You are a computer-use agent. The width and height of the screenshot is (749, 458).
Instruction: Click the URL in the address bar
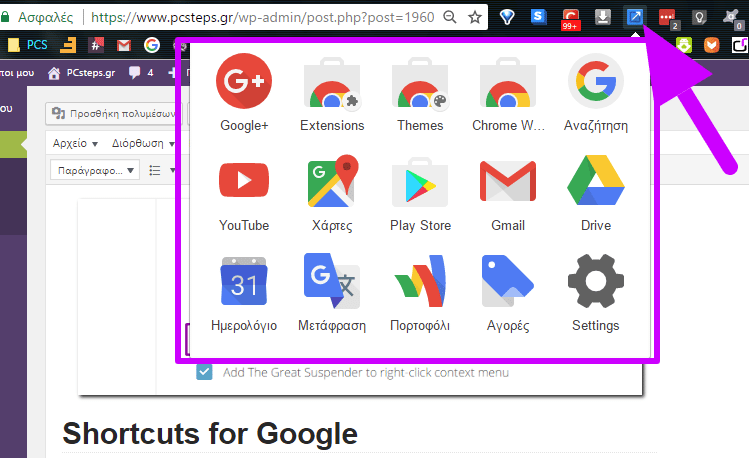pyautogui.click(x=262, y=18)
